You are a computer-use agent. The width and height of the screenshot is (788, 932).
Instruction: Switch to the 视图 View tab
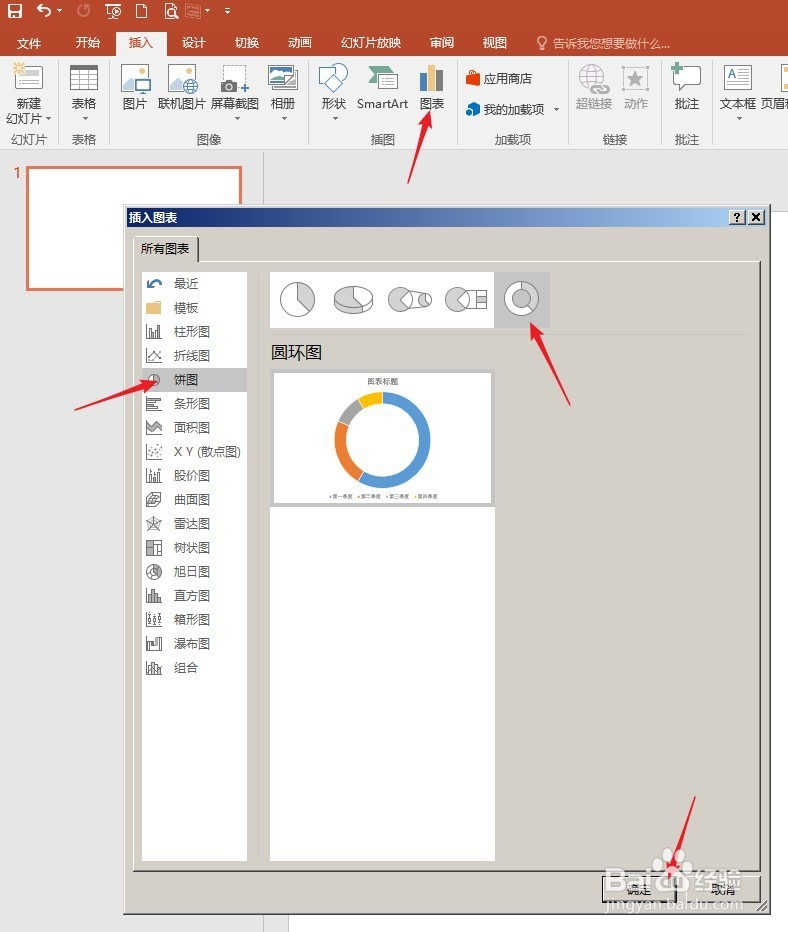(494, 43)
